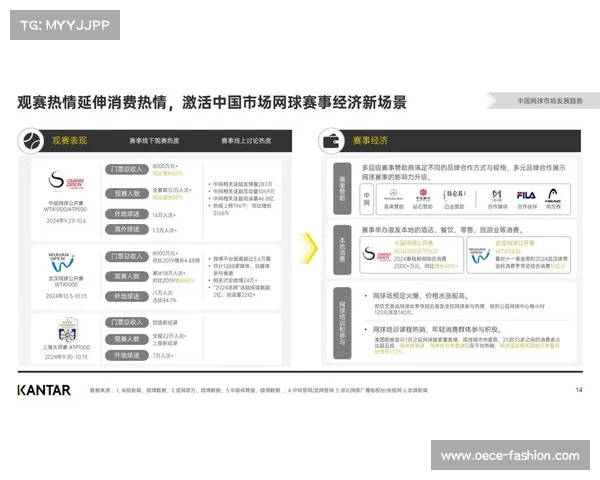
Task: Click the 上海大师赛 ATP1000 caption
Action: click(x=66, y=348)
